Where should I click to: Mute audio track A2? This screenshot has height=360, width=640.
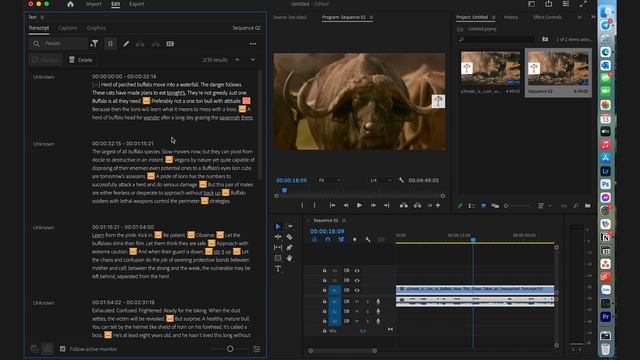pyautogui.click(x=357, y=311)
